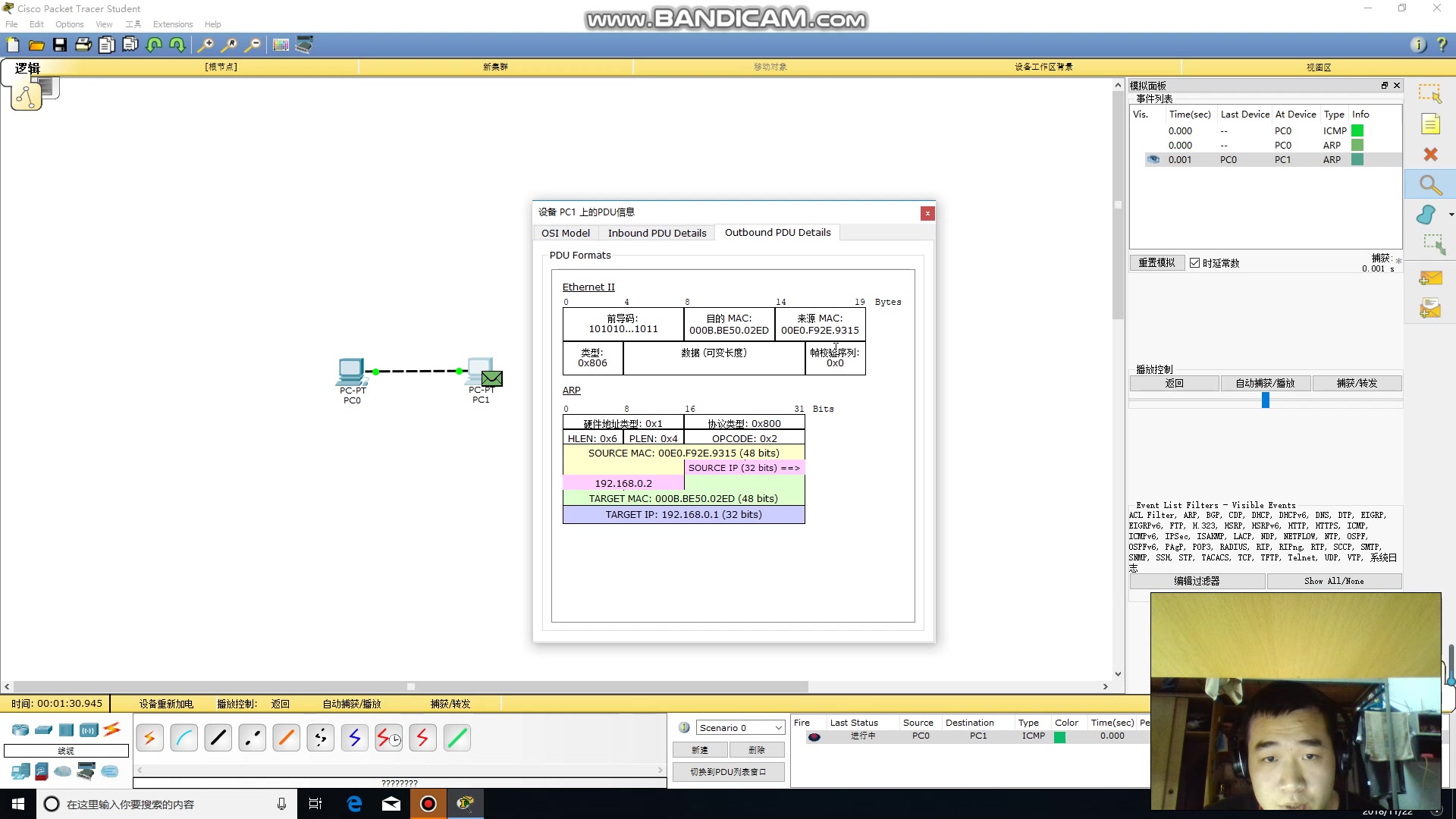The image size is (1456, 819).
Task: Click 切换到PDU列表窗口 button
Action: pos(728,772)
